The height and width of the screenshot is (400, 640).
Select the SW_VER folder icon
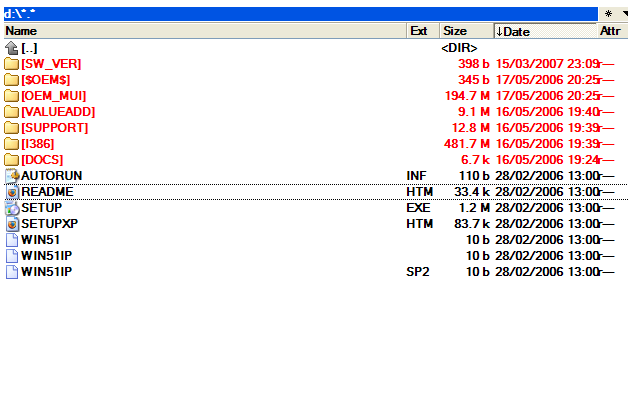pyautogui.click(x=12, y=64)
